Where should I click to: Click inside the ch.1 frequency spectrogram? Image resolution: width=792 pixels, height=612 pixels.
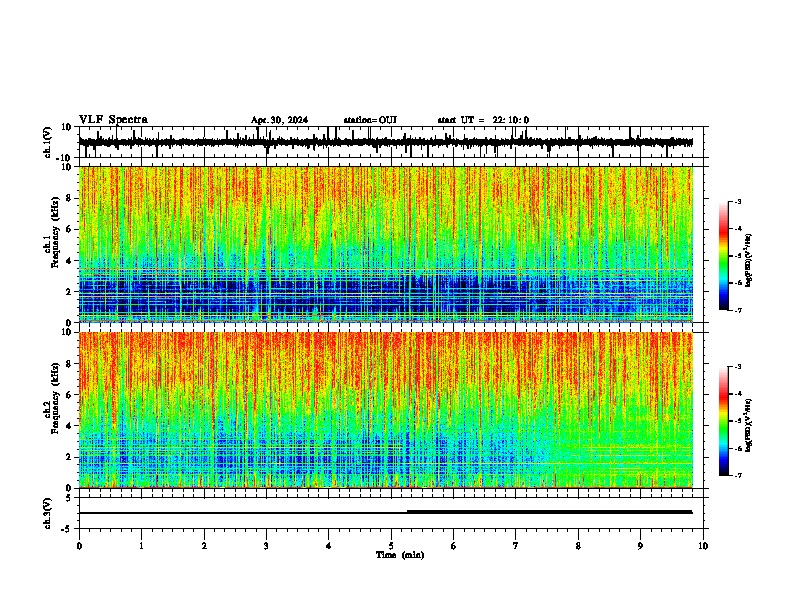[386, 244]
